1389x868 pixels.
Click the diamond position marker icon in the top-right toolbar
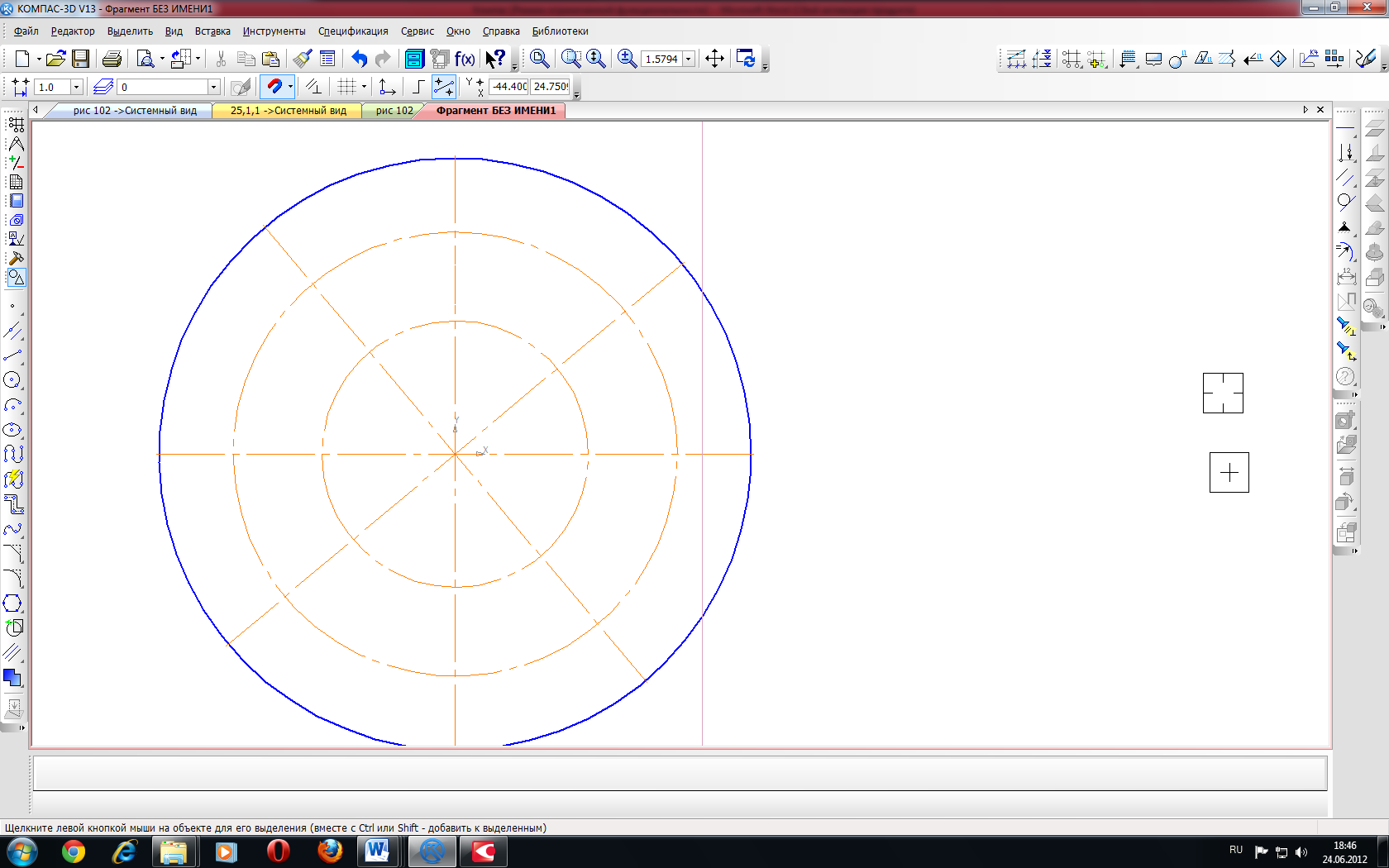point(1278,59)
